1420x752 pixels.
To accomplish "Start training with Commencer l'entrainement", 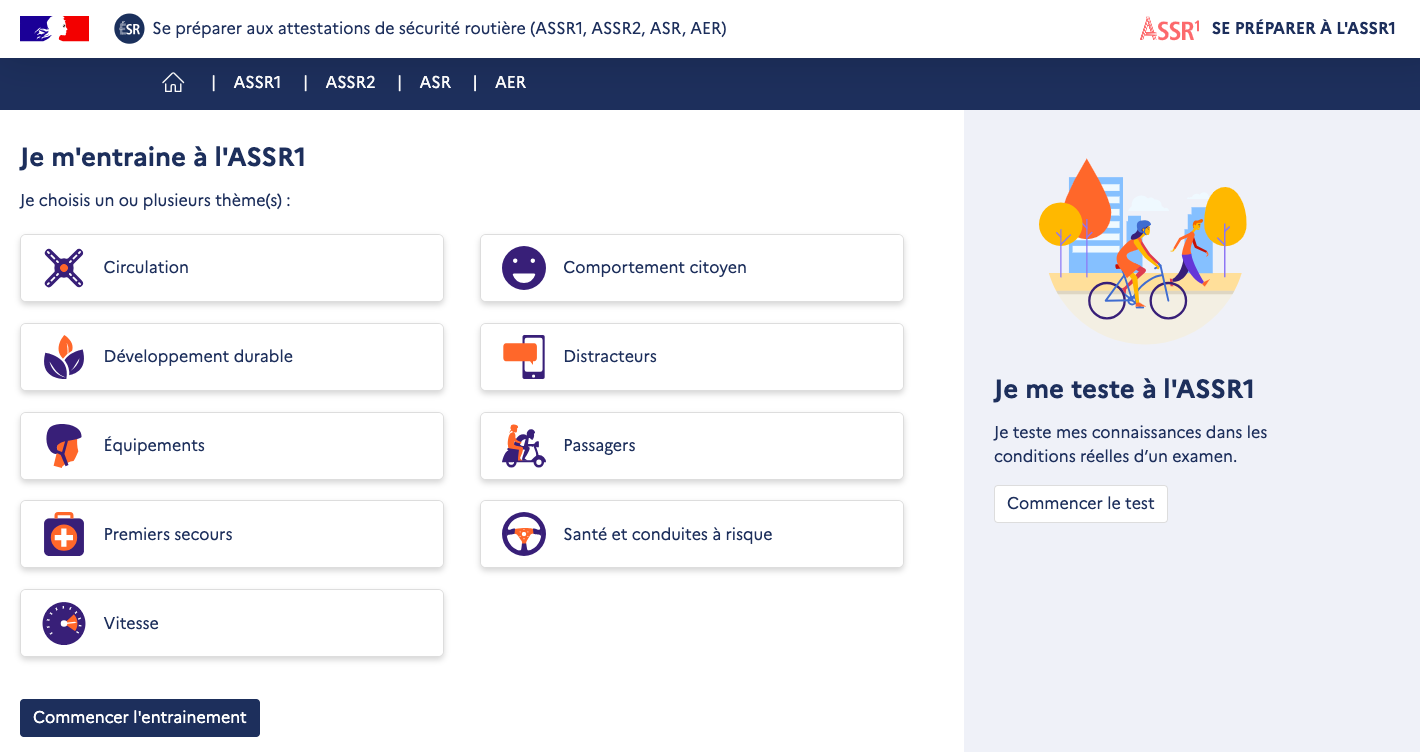I will [x=140, y=718].
